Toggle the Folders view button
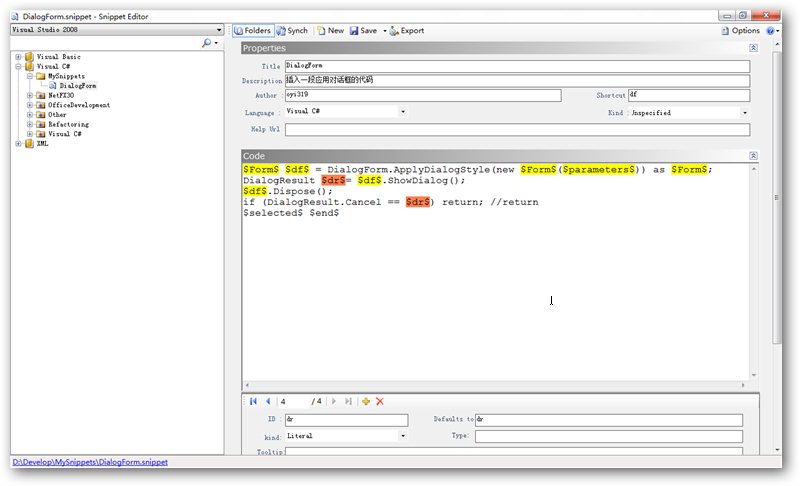Viewport: 800px width, 486px height. point(252,31)
